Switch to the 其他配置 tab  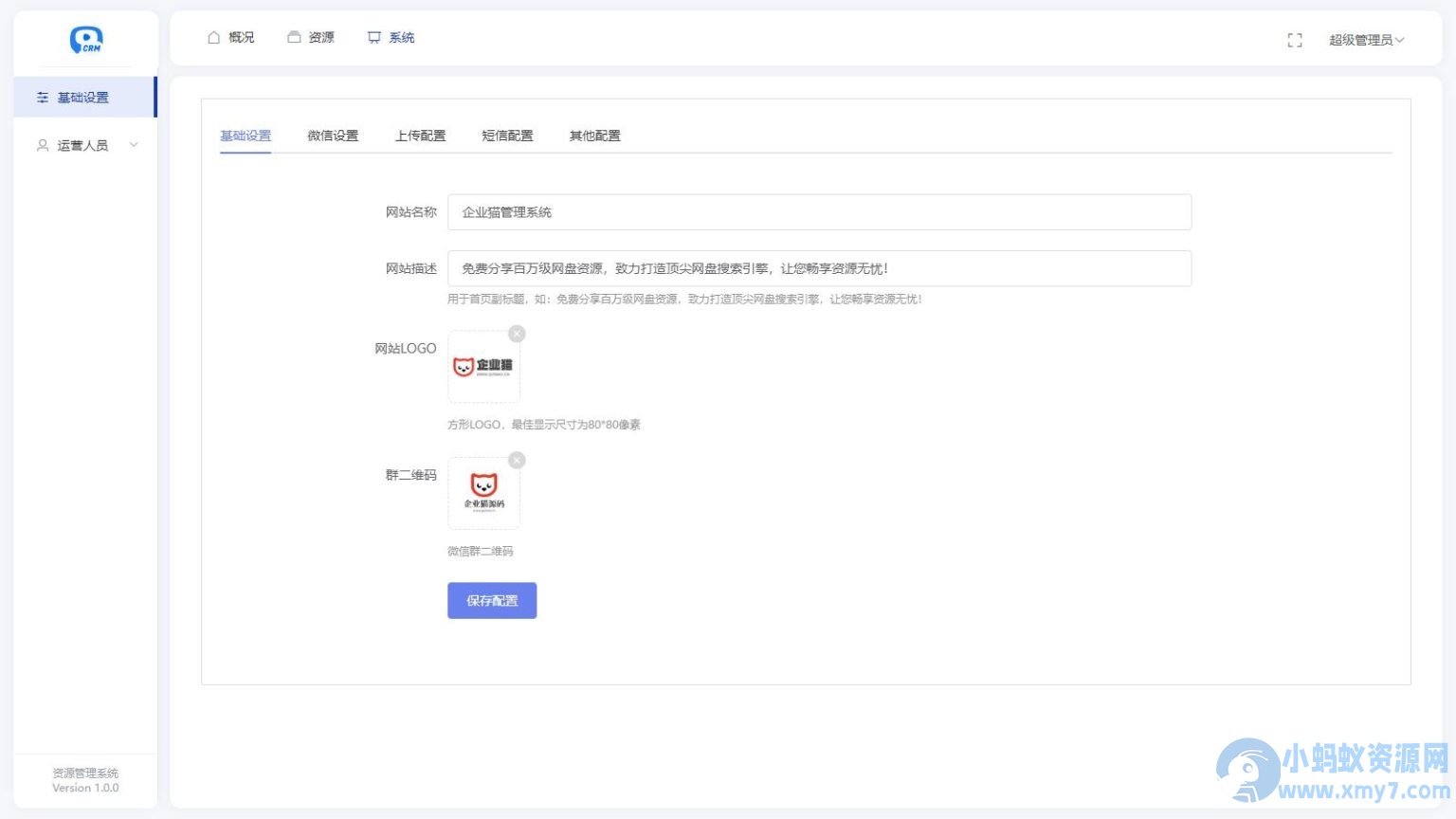(x=594, y=136)
